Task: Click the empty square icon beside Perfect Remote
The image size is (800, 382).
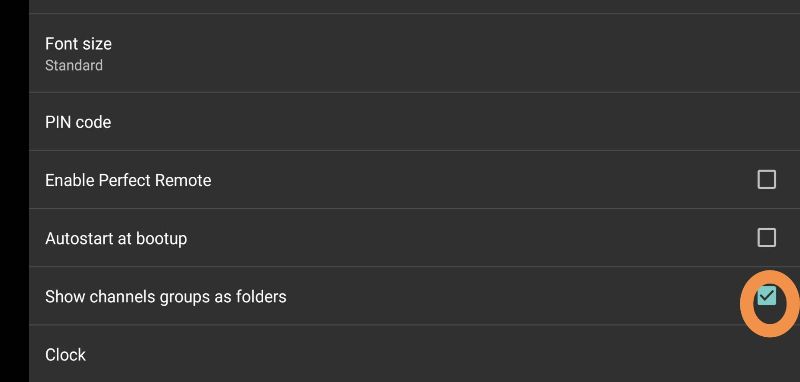Action: point(766,180)
